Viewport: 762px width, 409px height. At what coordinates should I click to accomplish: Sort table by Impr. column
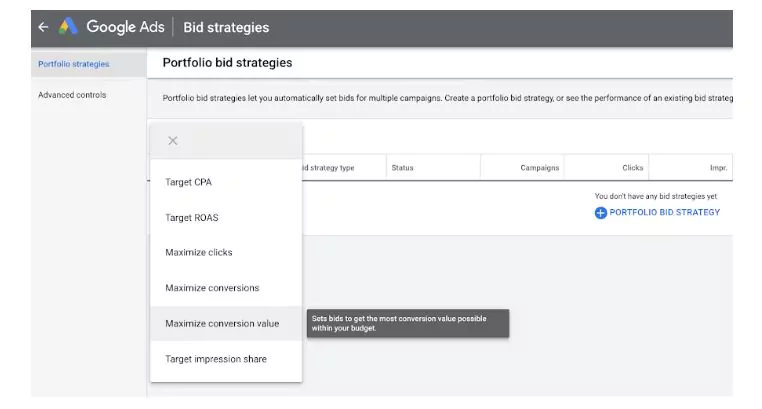coord(718,168)
